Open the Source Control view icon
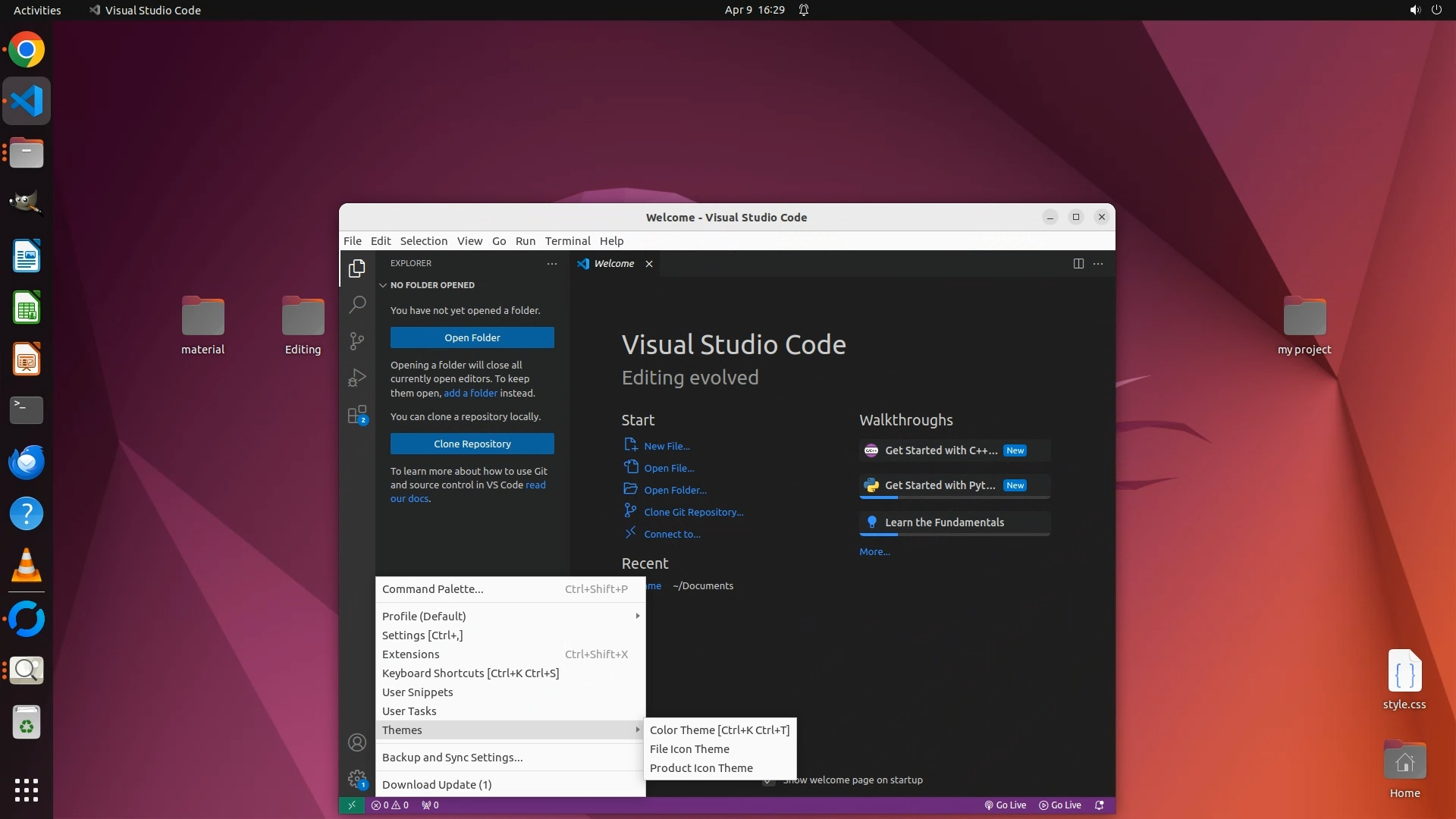The image size is (1456, 819). click(356, 341)
